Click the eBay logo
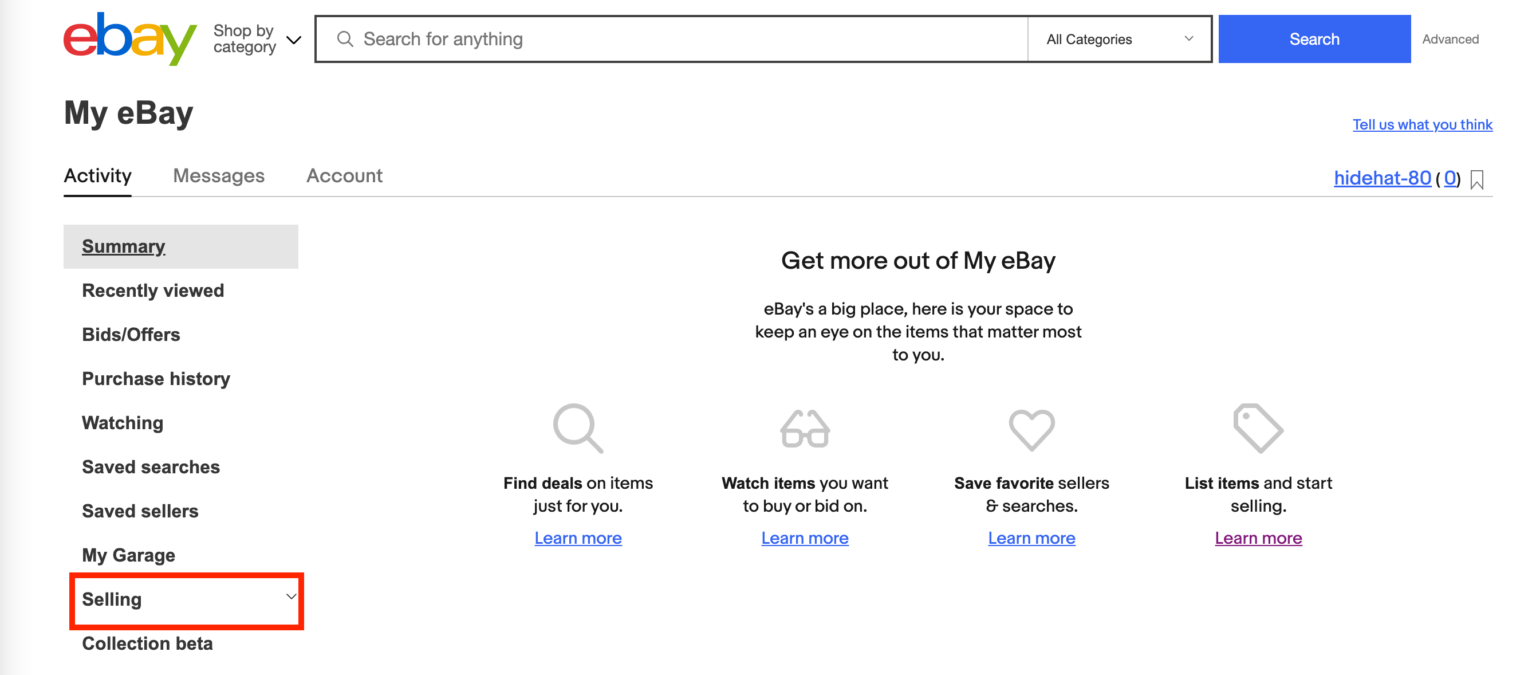 coord(128,39)
